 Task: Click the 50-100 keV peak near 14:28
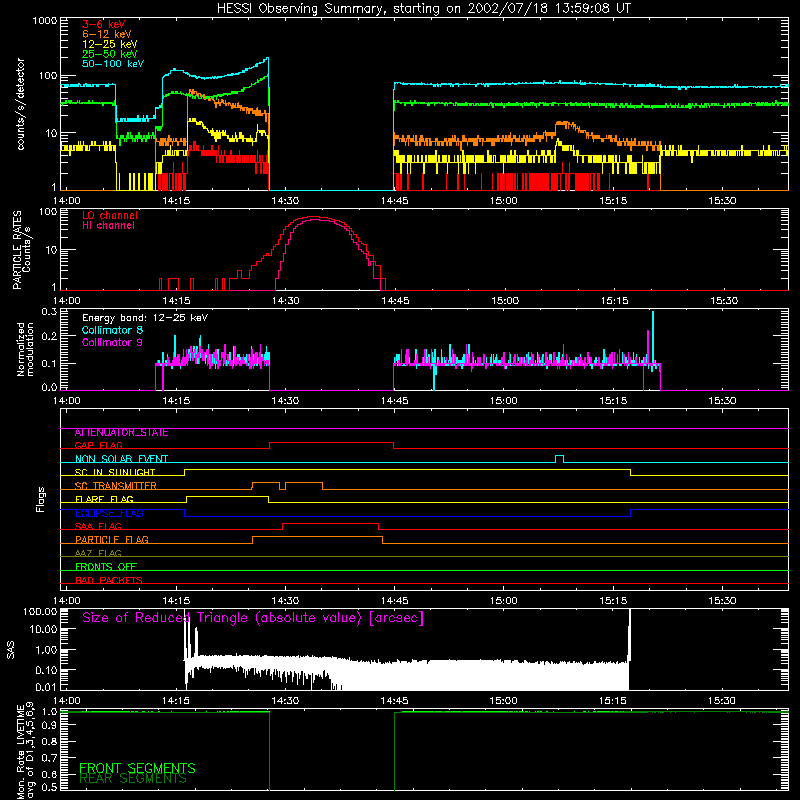(x=267, y=59)
